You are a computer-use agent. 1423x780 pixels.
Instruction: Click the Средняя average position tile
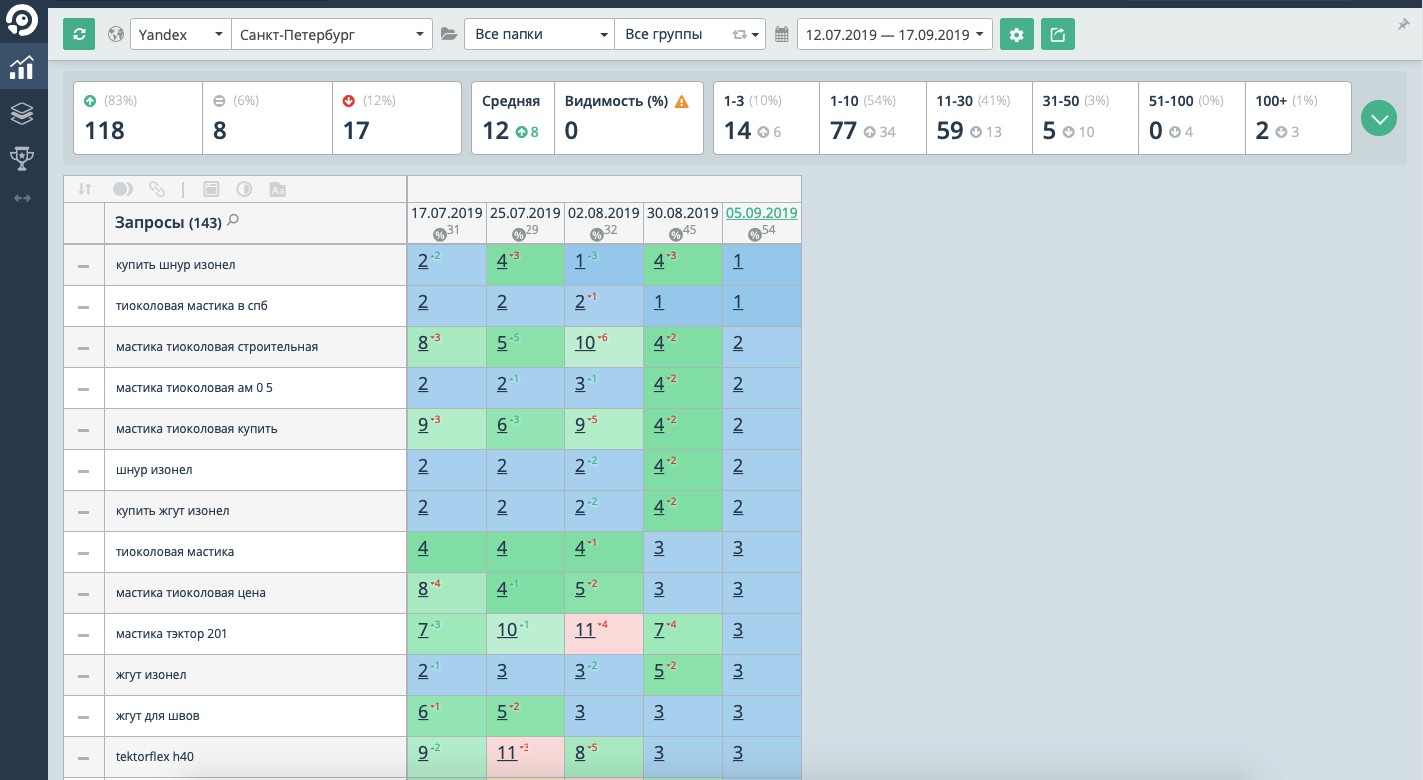pos(512,118)
